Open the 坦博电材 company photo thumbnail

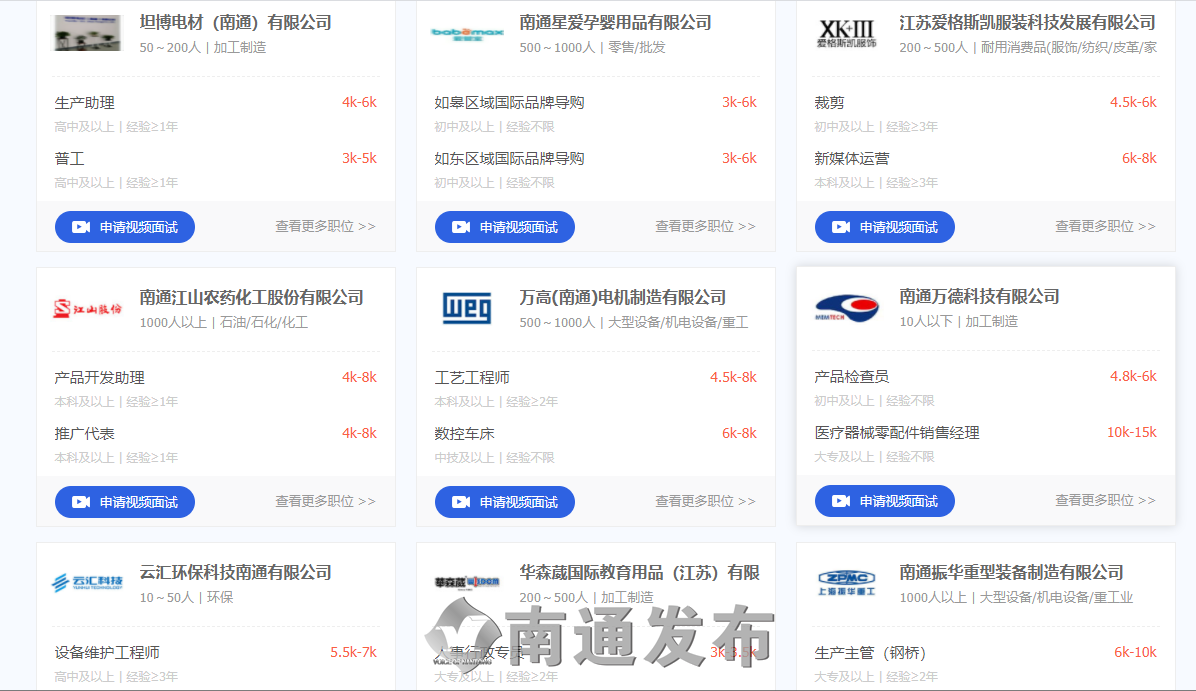(x=87, y=33)
